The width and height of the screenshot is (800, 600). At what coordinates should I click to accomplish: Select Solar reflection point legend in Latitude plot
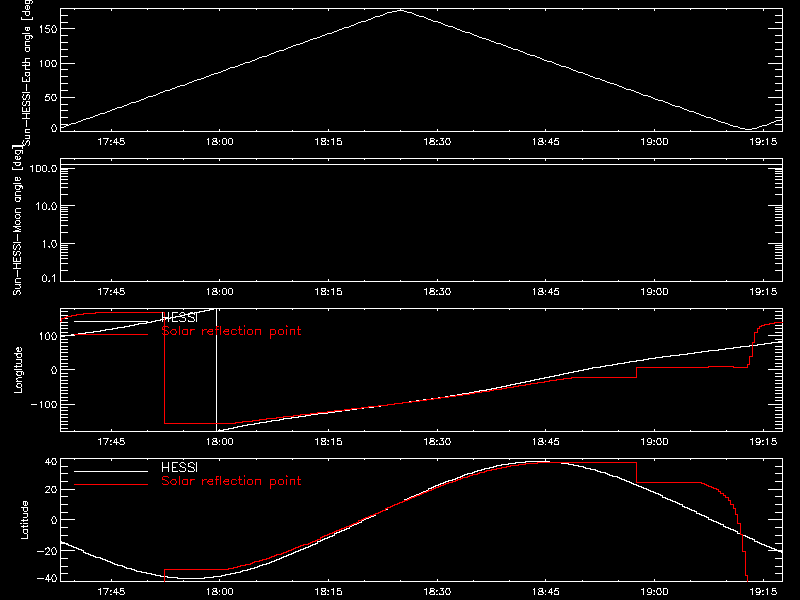[231, 481]
